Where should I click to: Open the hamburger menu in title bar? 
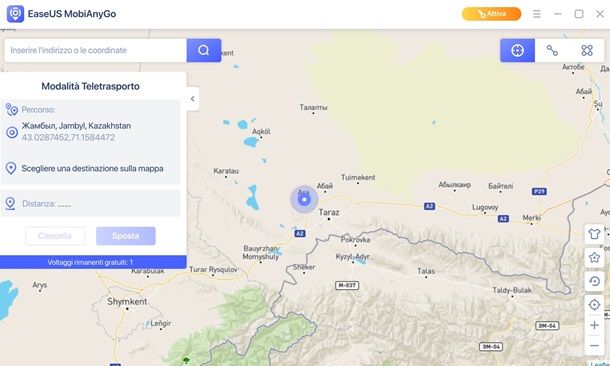click(x=537, y=14)
